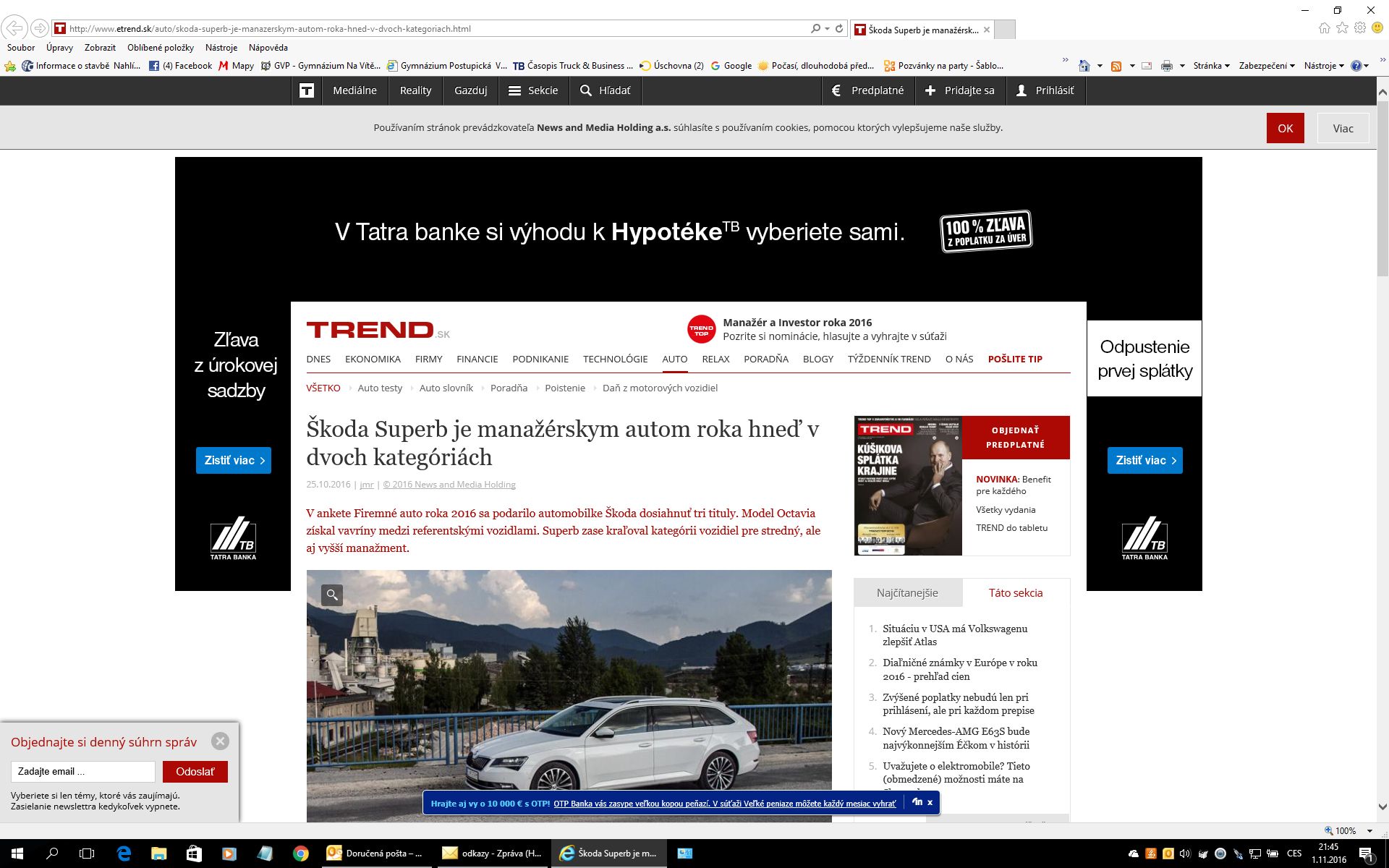The width and height of the screenshot is (1389, 868).
Task: Switch to the Najčítanejšie tab
Action: pyautogui.click(x=908, y=593)
